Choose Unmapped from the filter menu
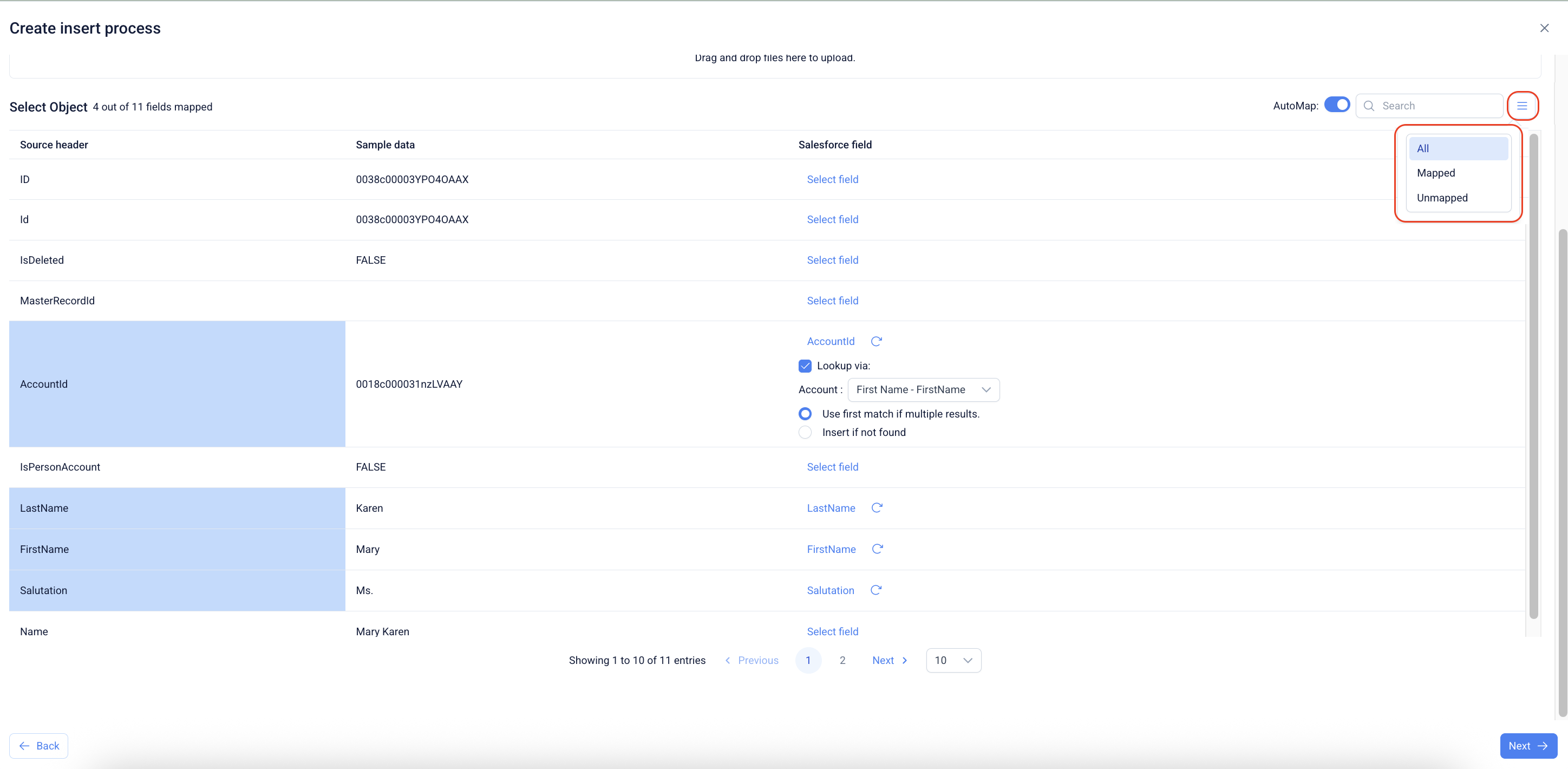This screenshot has width=1568, height=769. (x=1441, y=198)
